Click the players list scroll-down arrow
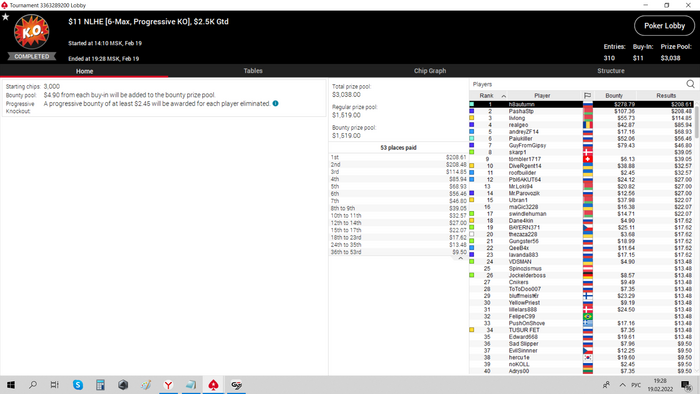This screenshot has width=700, height=394. [697, 372]
